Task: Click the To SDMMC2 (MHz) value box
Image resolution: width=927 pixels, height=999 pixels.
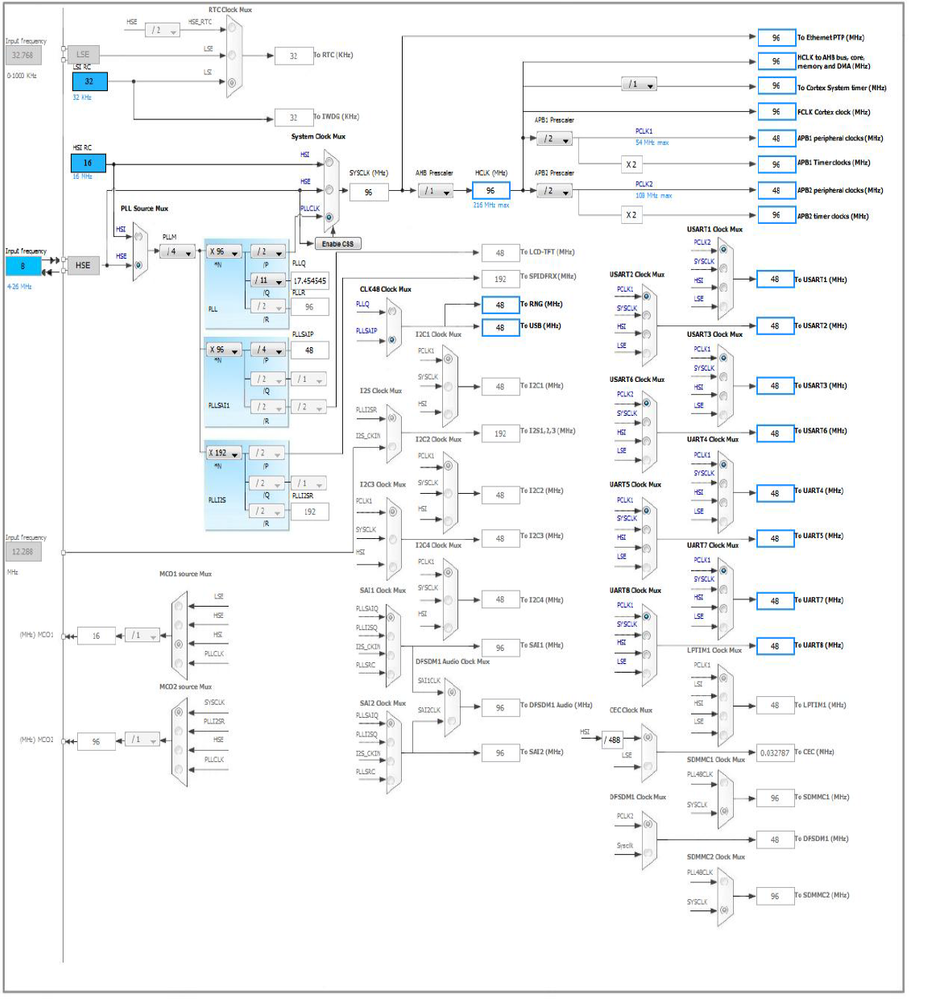Action: (775, 896)
